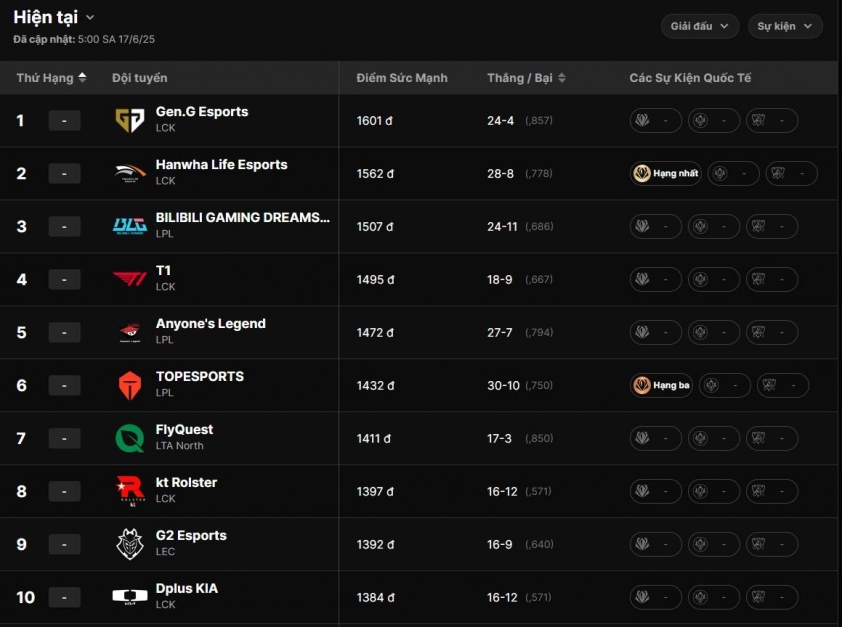The width and height of the screenshot is (842, 627).
Task: Click the Gen.G Esports team logo
Action: [130, 120]
